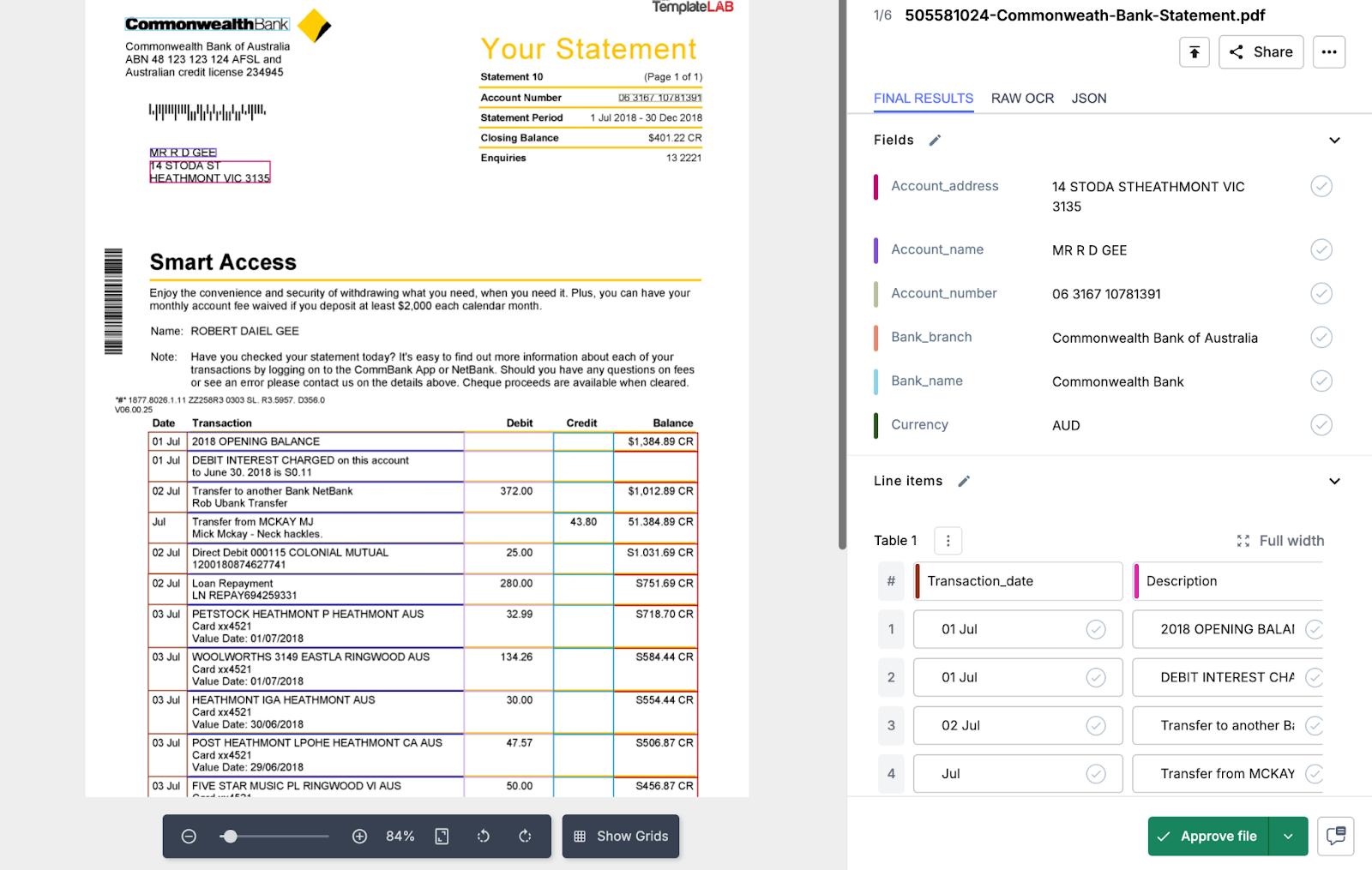Confirm row 4 transaction date Jul
Screen dimensions: 1372x870
point(1096,773)
